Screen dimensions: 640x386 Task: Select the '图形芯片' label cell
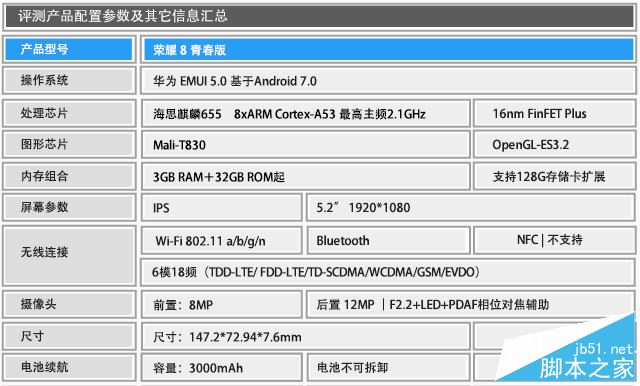(69, 144)
